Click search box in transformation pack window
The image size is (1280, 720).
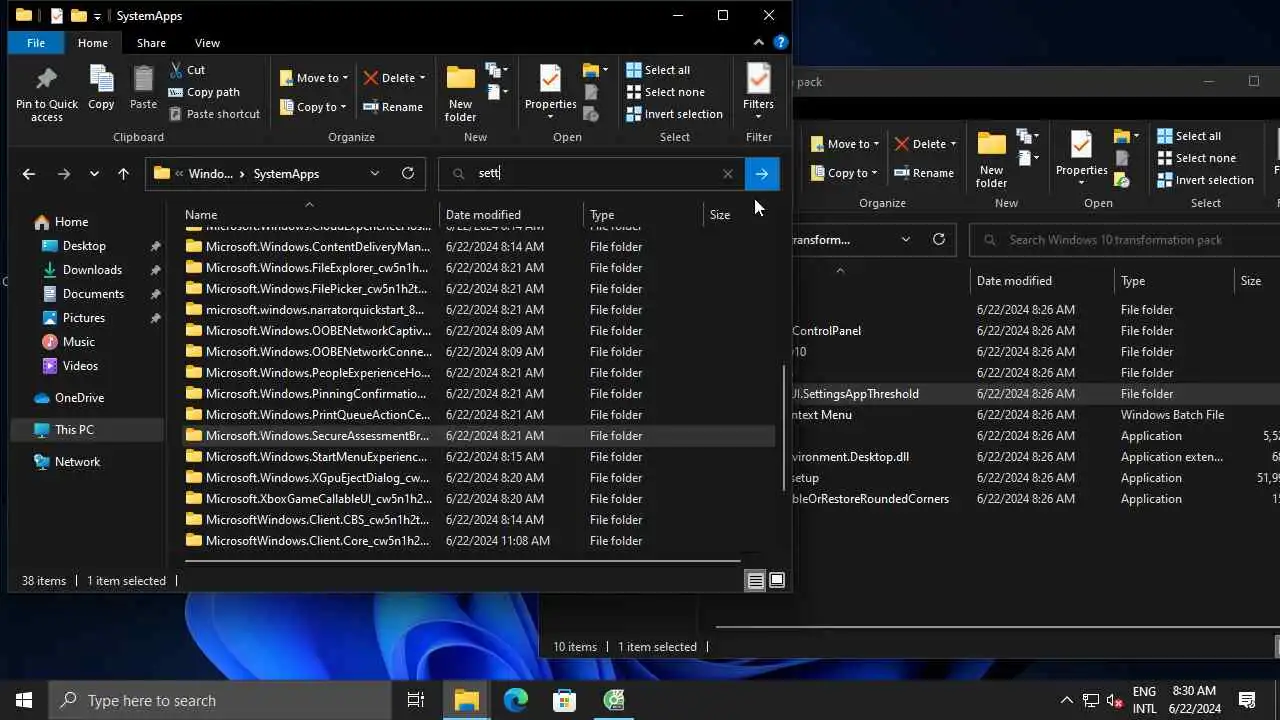(x=1125, y=240)
